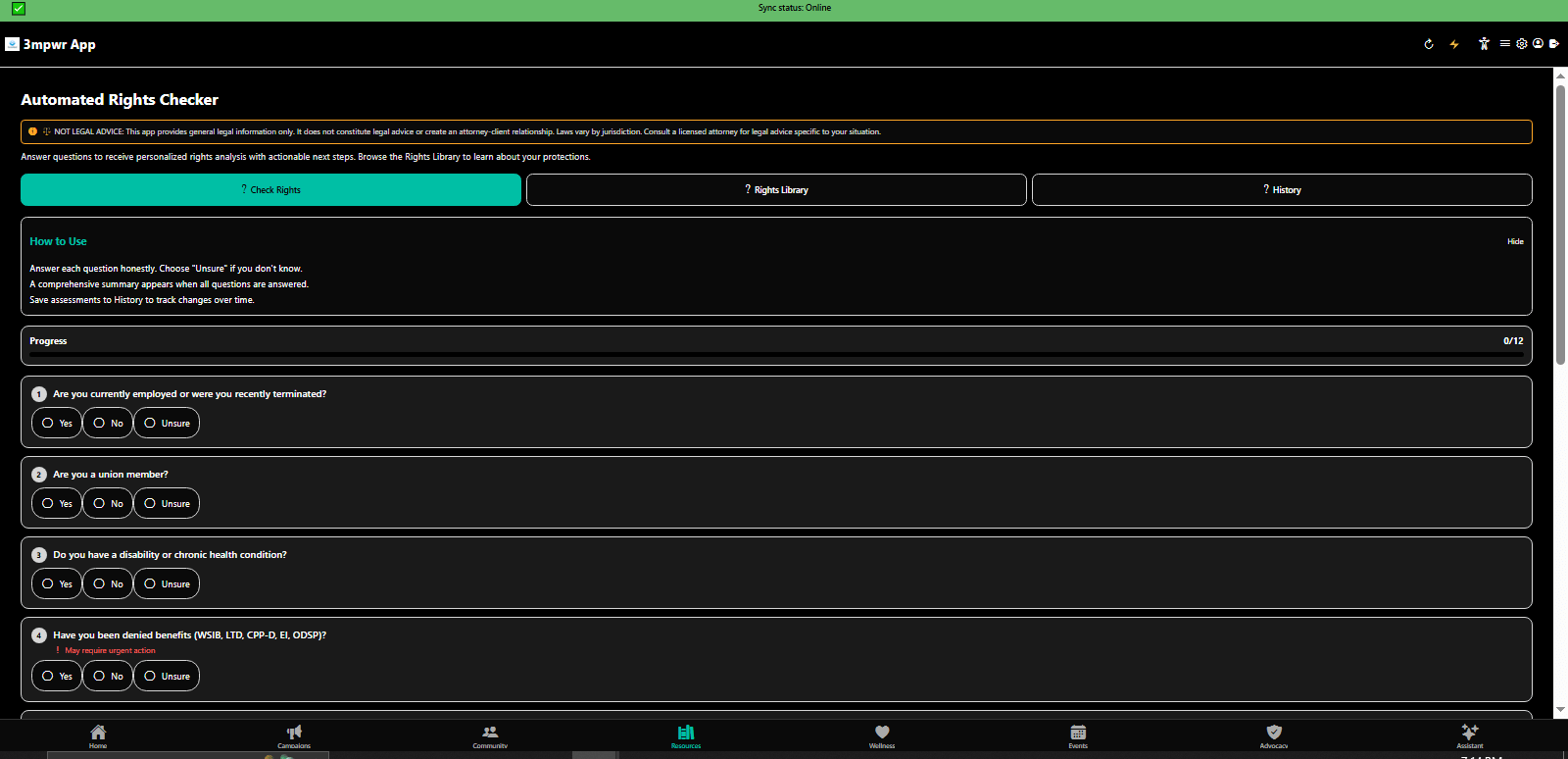Click the NOT LEGAL ADVICE notice text
This screenshot has width=1568, height=759.
coord(467,131)
